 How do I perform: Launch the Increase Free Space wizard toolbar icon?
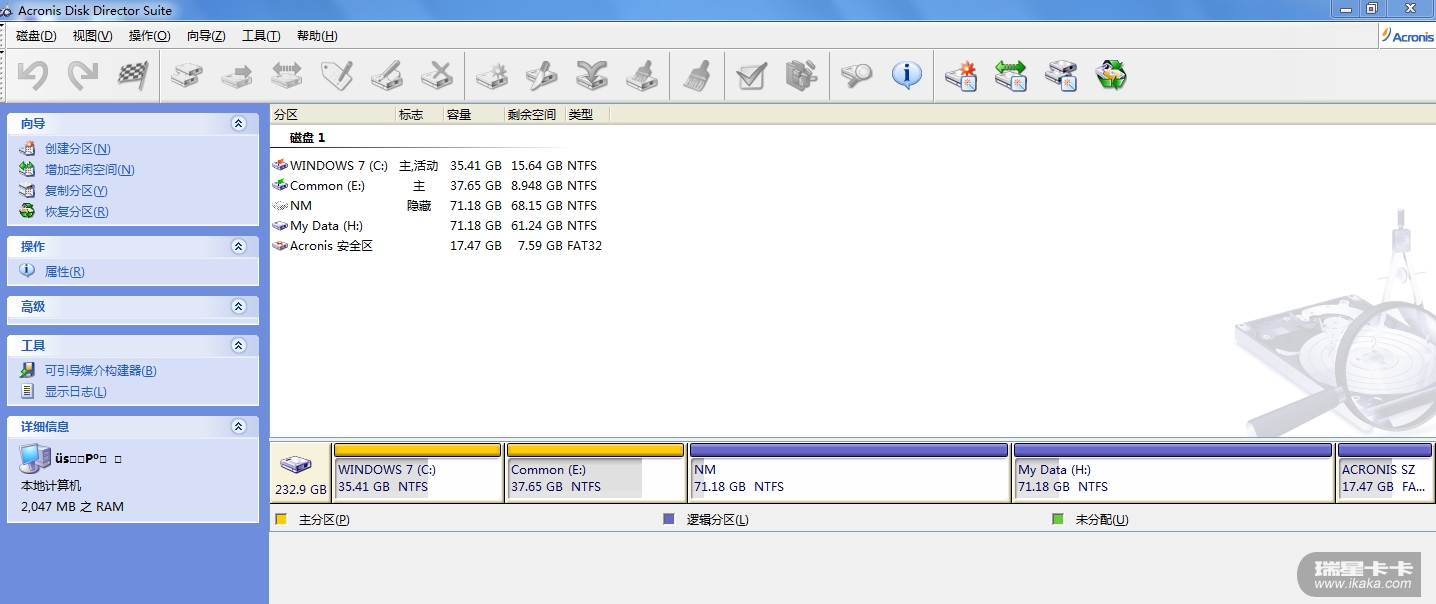pyautogui.click(x=1011, y=76)
